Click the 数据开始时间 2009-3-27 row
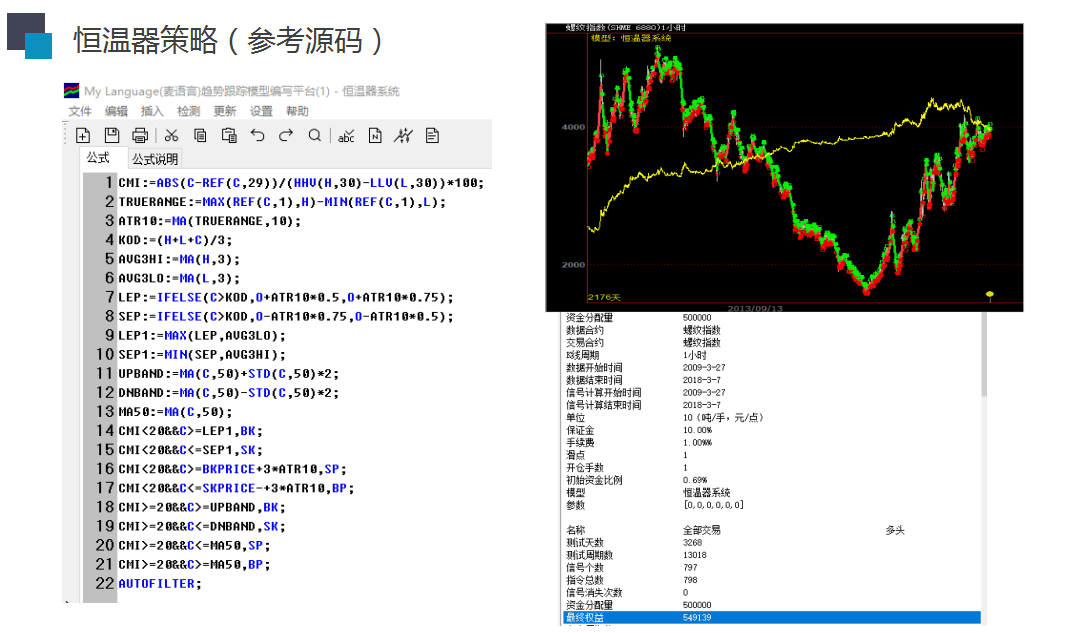 pyautogui.click(x=645, y=368)
